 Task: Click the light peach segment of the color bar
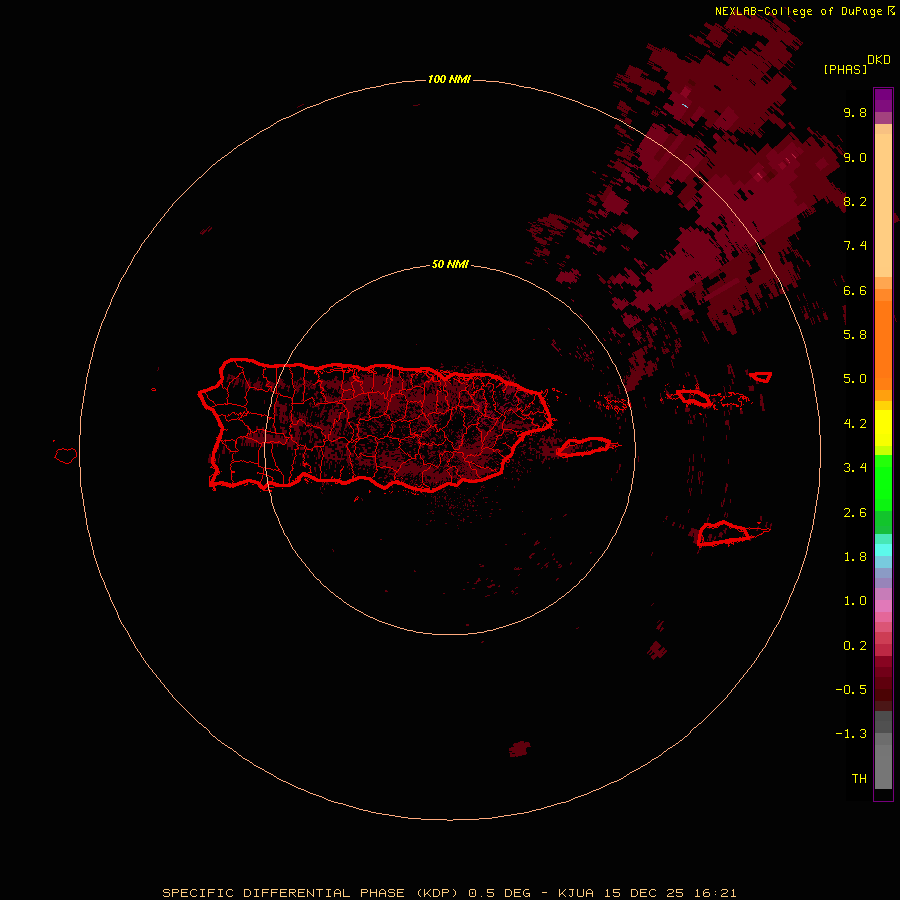pyautogui.click(x=883, y=205)
